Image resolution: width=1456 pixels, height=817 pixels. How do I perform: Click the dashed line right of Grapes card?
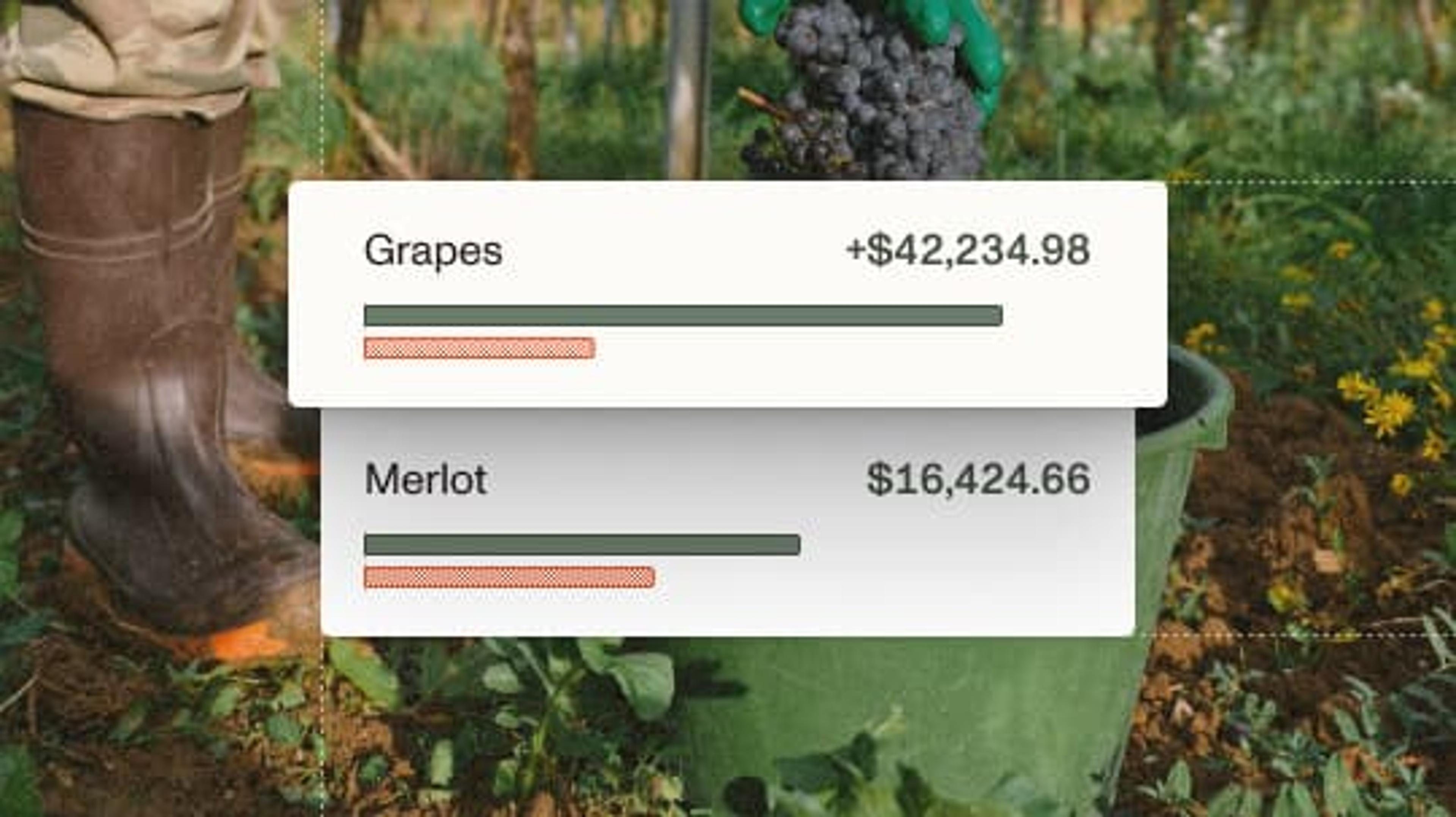pyautogui.click(x=1311, y=182)
